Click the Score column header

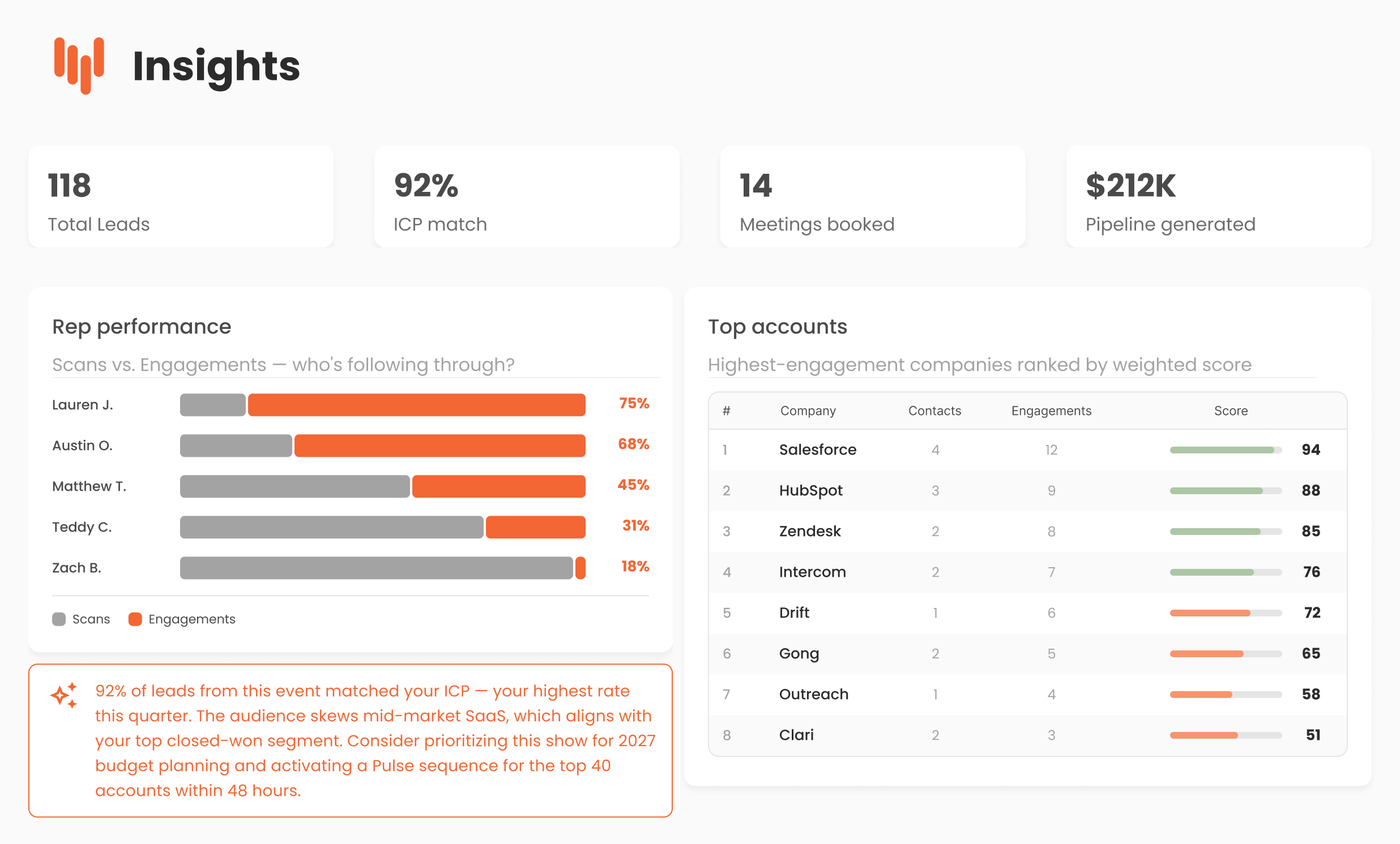click(x=1231, y=410)
